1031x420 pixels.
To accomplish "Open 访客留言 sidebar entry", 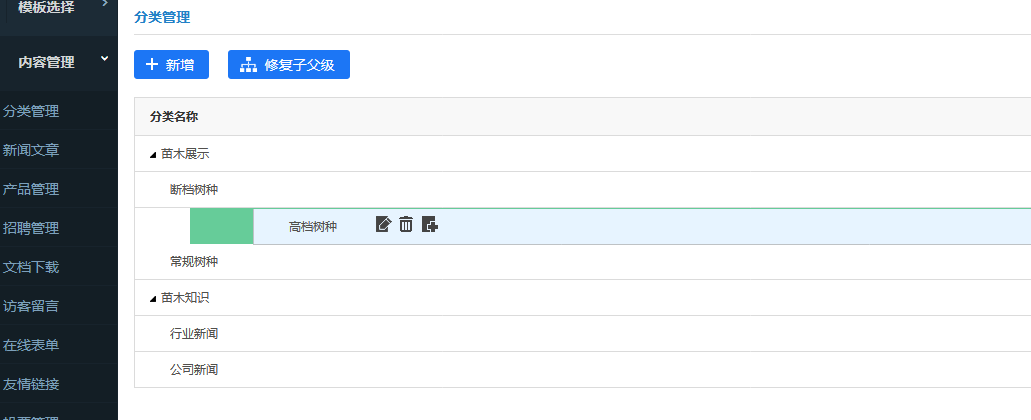I will point(31,306).
